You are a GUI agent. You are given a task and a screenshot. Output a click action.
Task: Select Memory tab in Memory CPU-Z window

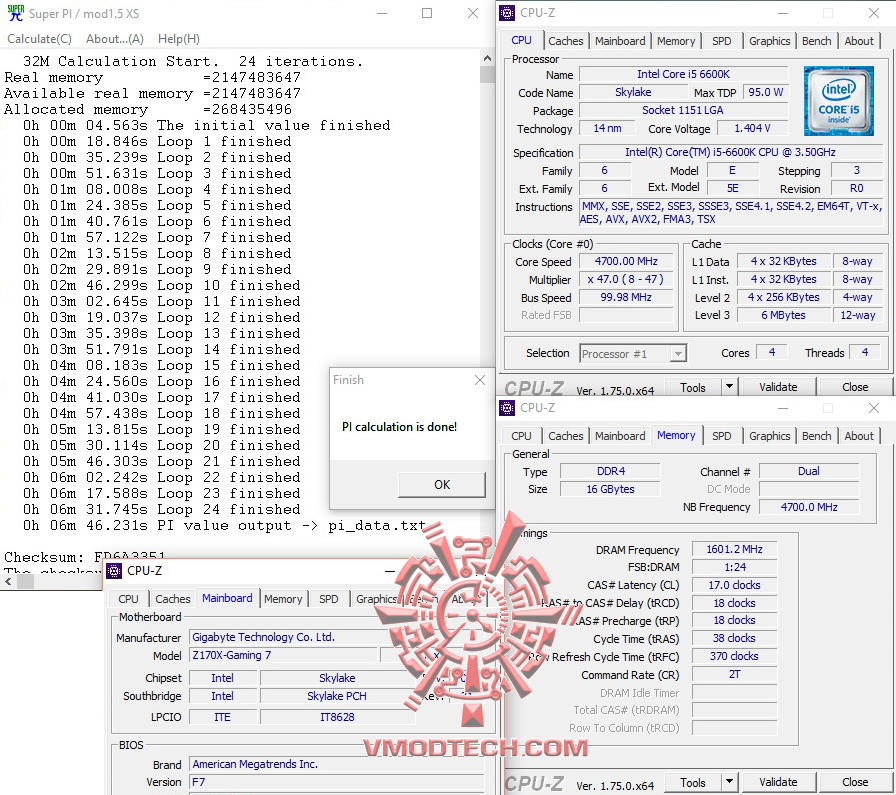click(676, 435)
